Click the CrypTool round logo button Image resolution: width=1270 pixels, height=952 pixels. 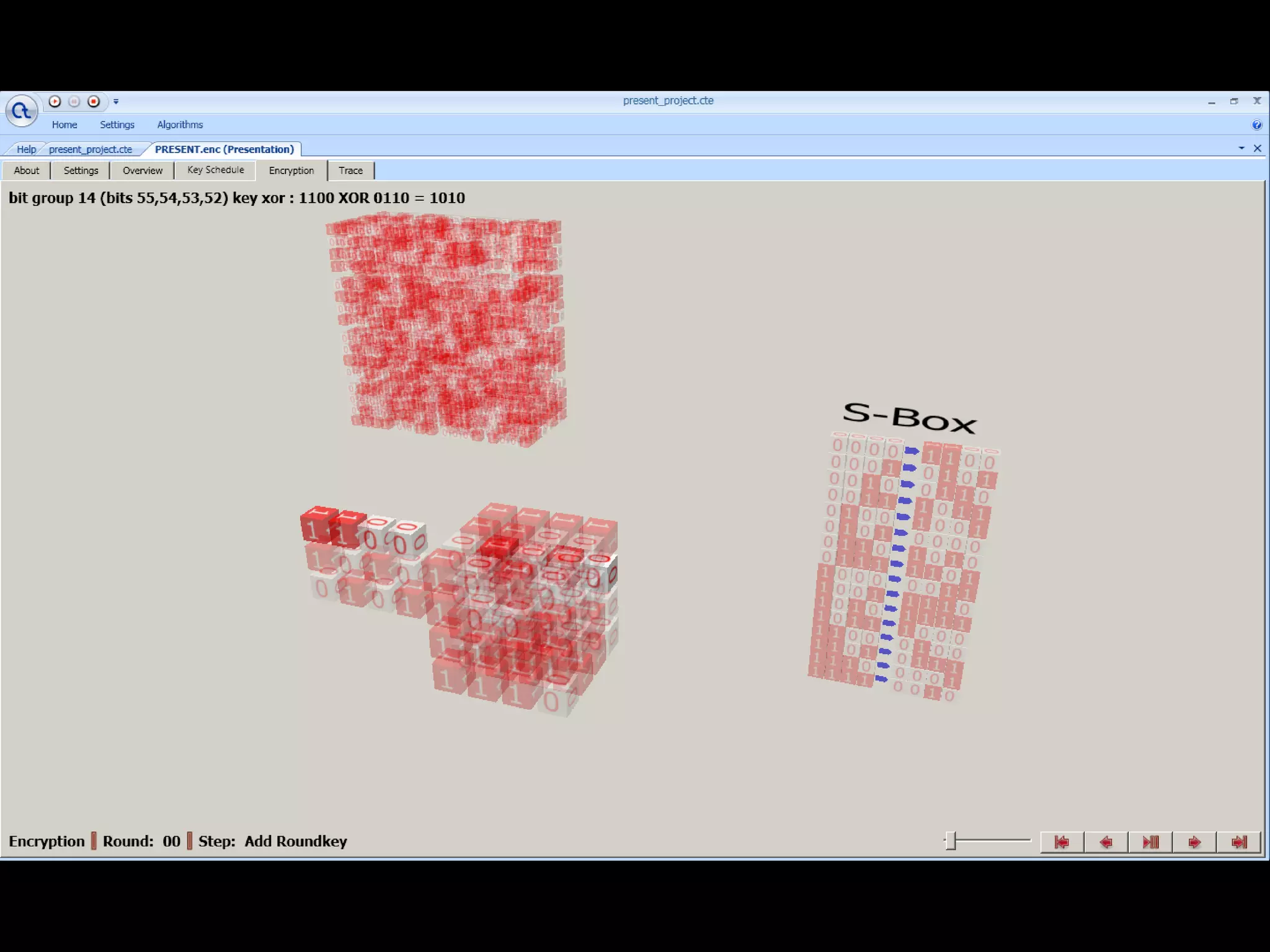(22, 112)
